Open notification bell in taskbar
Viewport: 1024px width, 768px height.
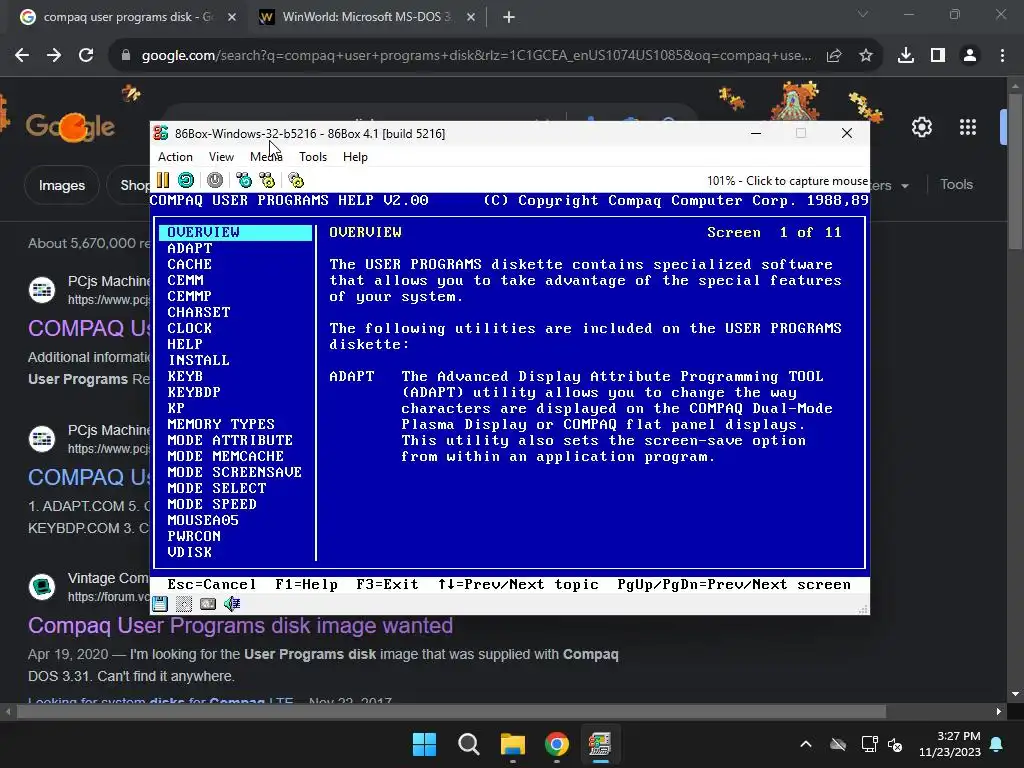(x=997, y=744)
